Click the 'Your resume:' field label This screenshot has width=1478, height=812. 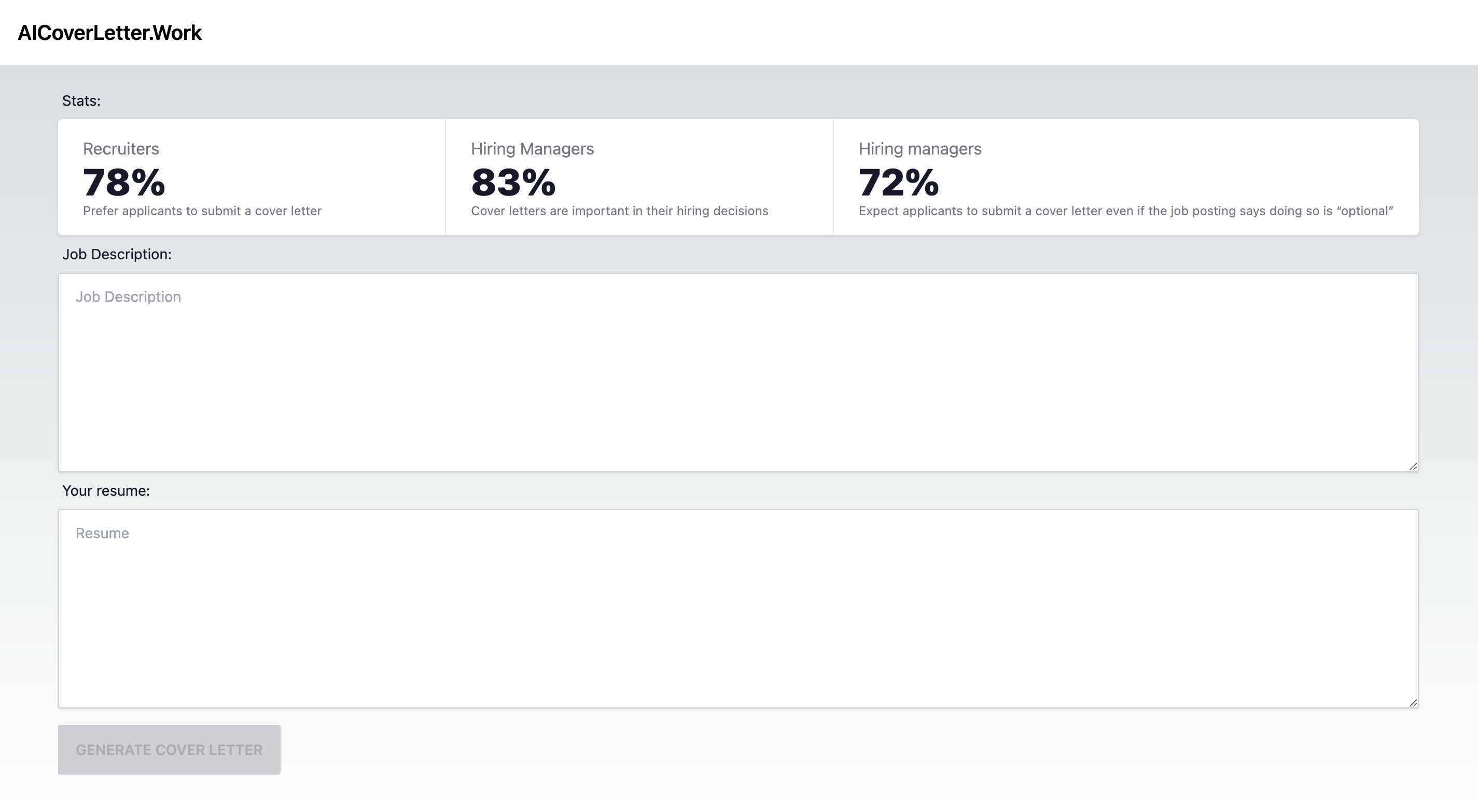pos(106,491)
